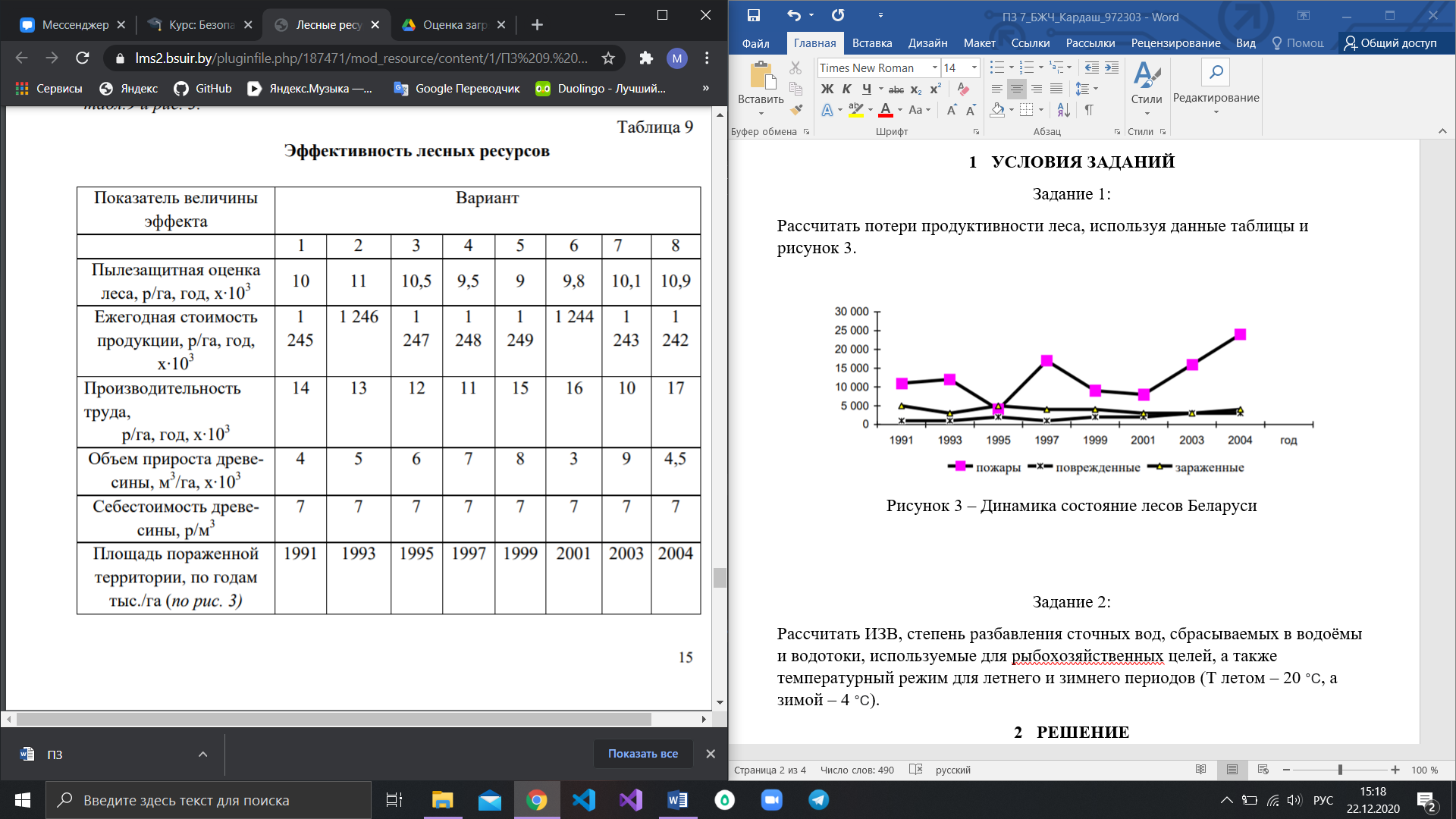Open the Times New Roman font dropdown
This screenshot has height=819, width=1456.
coord(935,68)
